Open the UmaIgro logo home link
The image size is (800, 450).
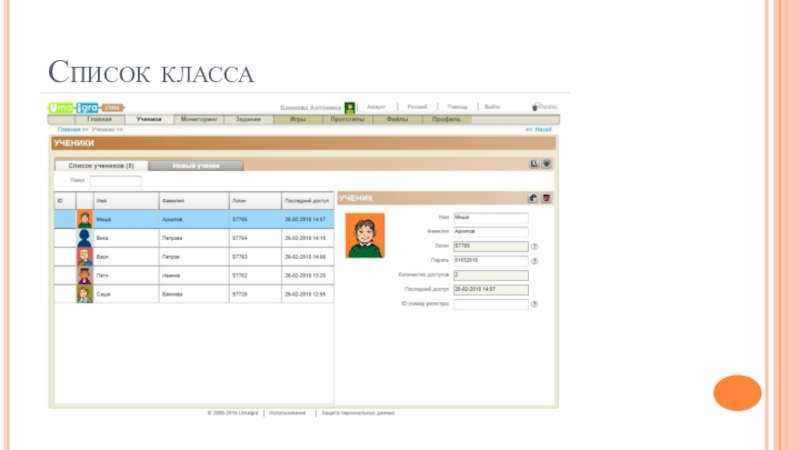86,108
